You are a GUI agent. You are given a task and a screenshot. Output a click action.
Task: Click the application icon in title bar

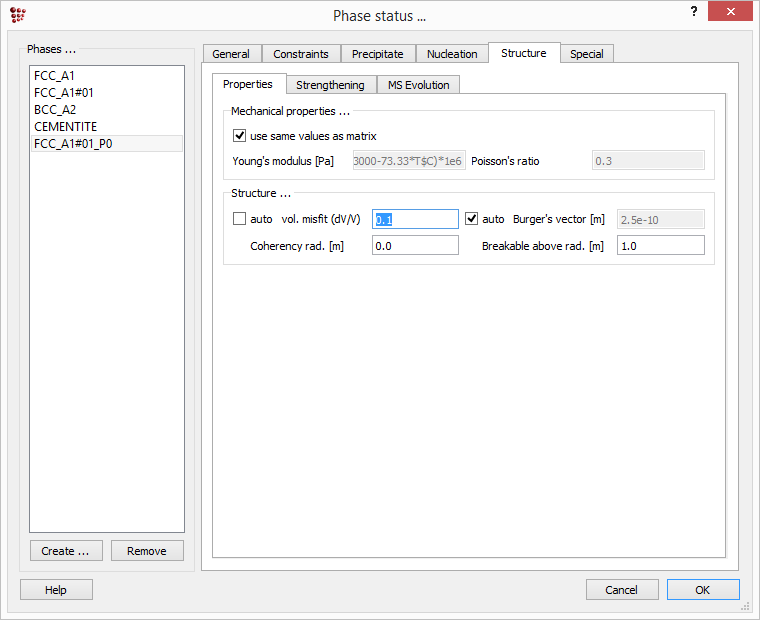(x=18, y=14)
